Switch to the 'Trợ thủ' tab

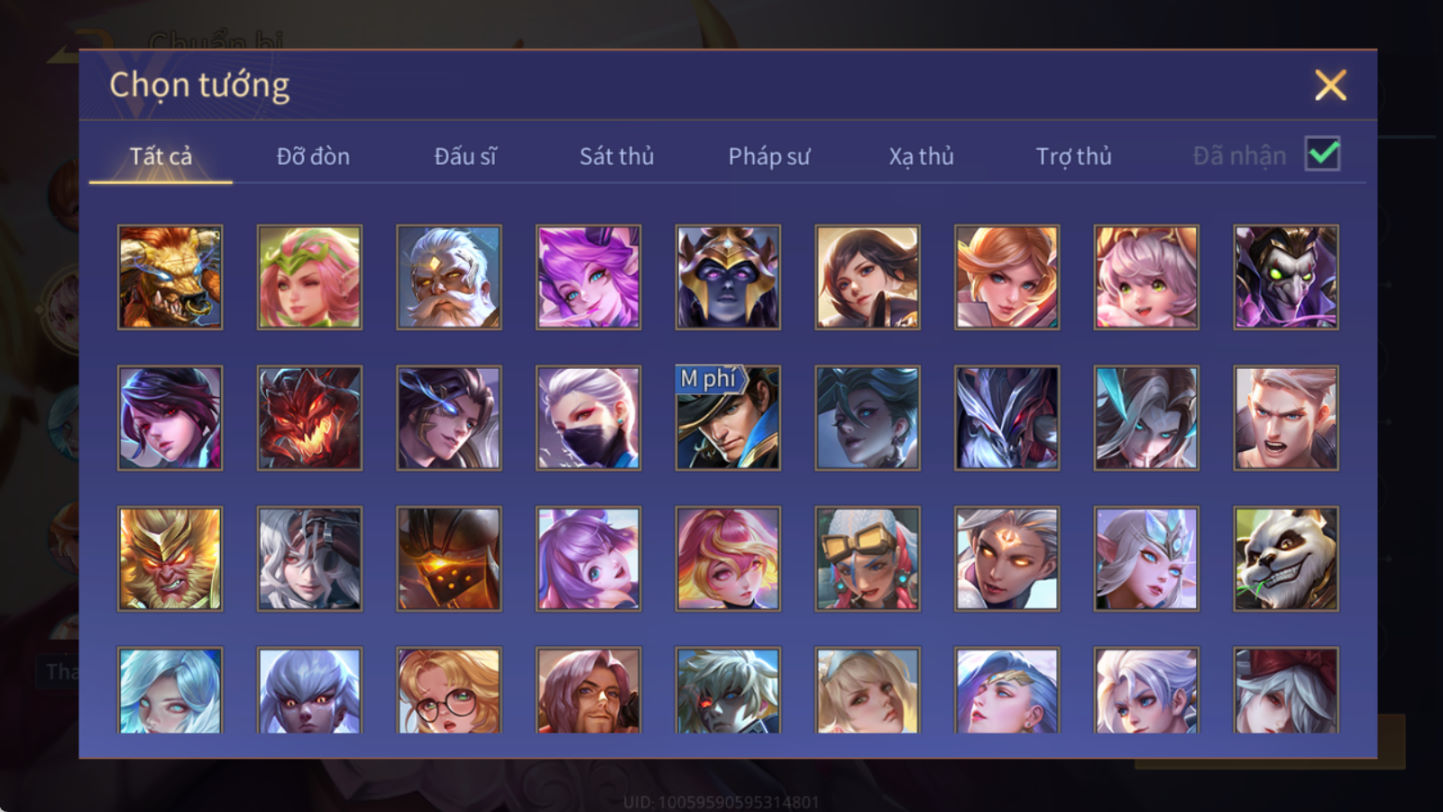tap(1074, 156)
